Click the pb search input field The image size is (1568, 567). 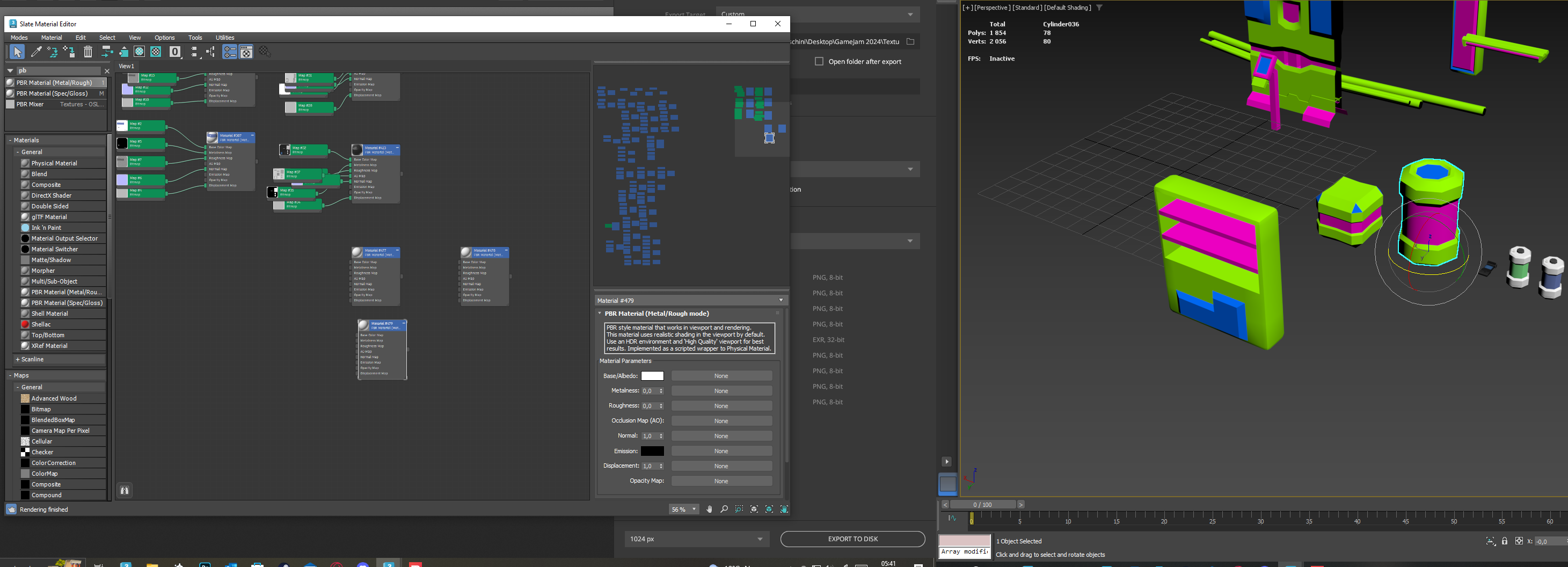pos(59,71)
